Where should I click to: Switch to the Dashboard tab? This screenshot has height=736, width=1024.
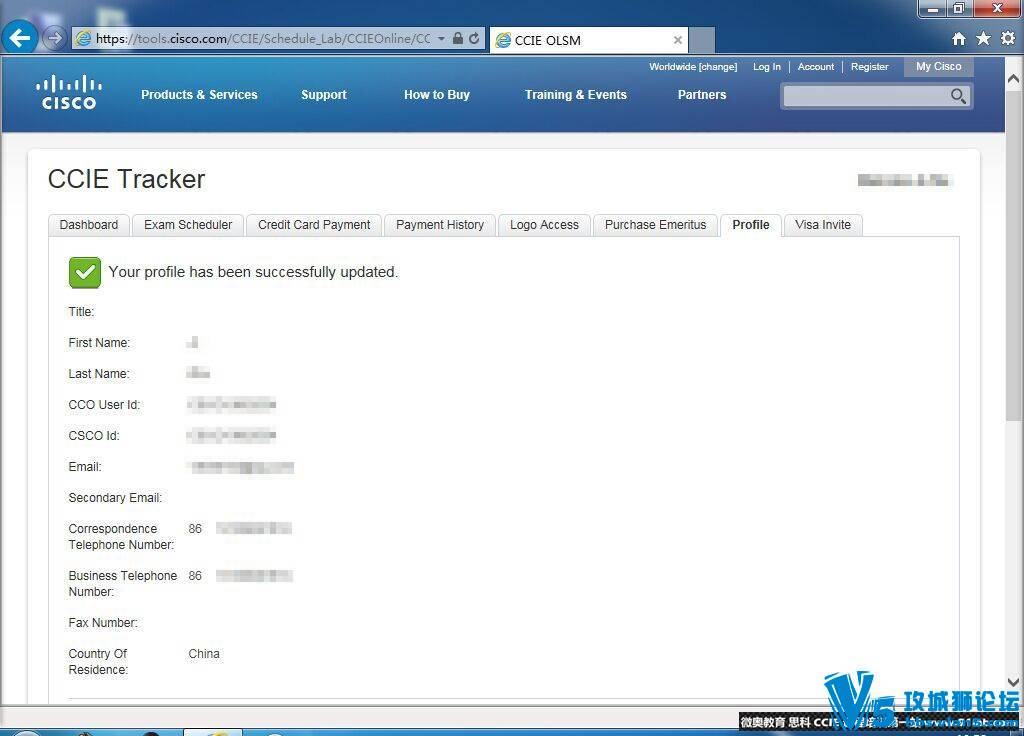pyautogui.click(x=89, y=225)
